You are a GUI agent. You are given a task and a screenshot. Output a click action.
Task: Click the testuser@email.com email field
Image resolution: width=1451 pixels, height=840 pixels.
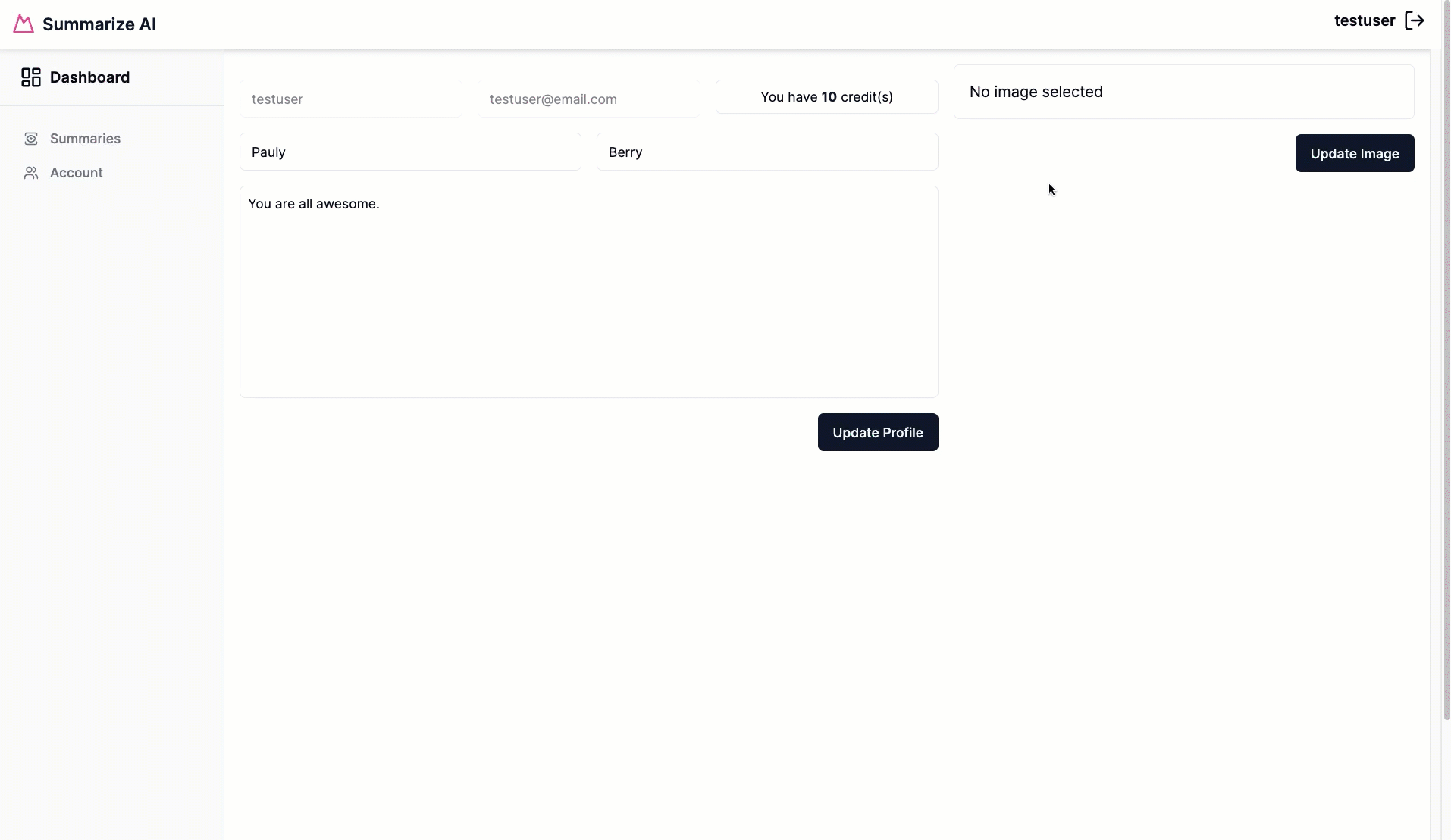(x=589, y=99)
